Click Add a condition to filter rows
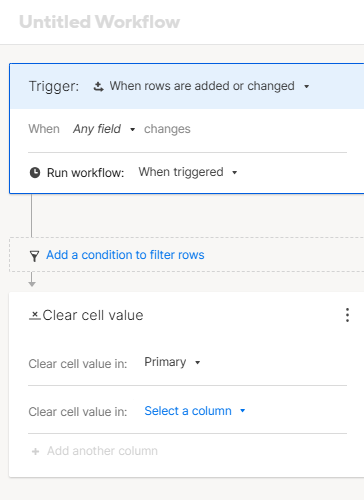The width and height of the screenshot is (364, 500). coord(125,255)
